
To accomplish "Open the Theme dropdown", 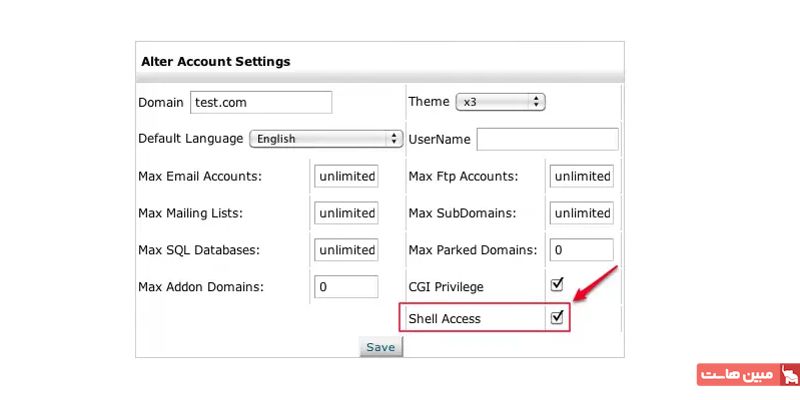I will click(x=499, y=102).
